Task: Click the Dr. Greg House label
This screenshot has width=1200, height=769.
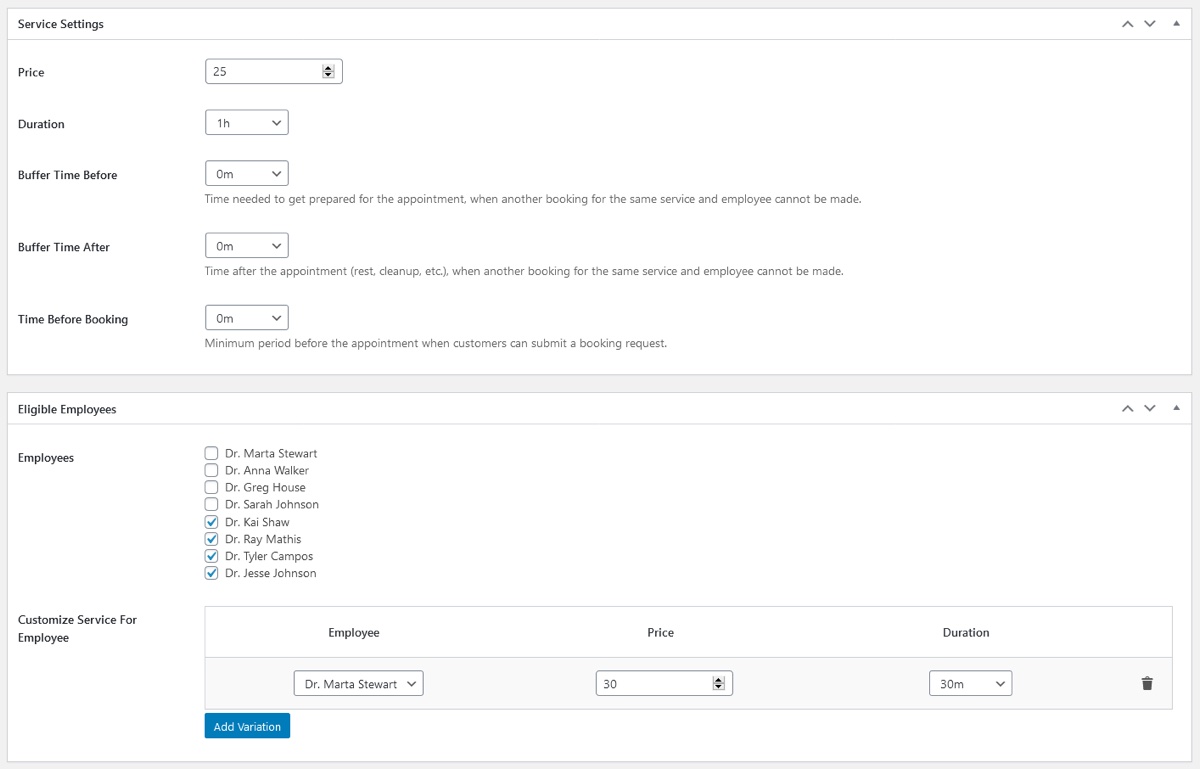Action: click(265, 487)
